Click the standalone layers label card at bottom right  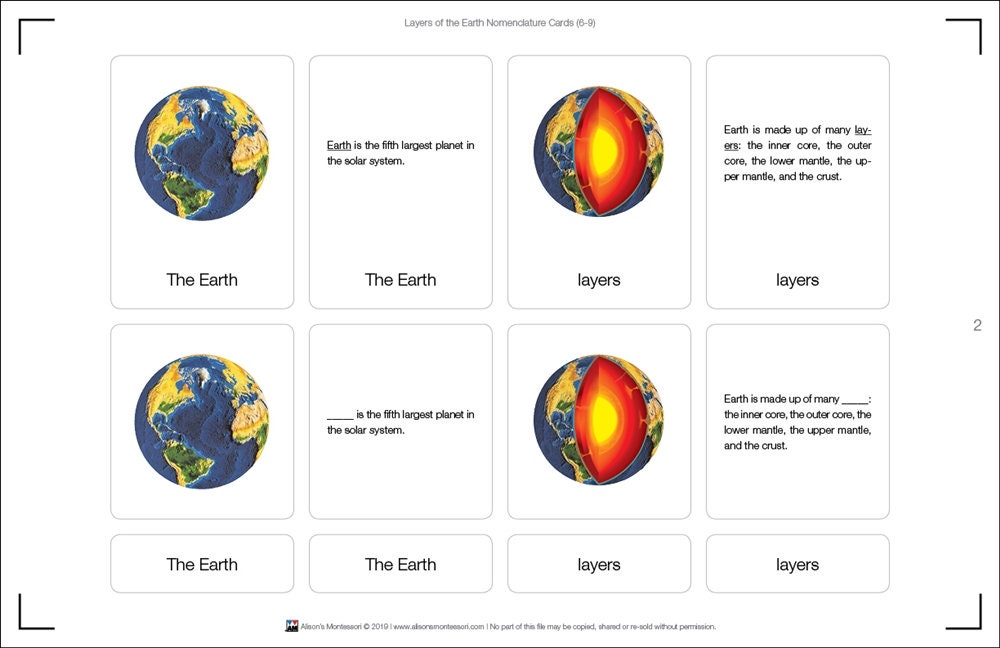(x=796, y=564)
